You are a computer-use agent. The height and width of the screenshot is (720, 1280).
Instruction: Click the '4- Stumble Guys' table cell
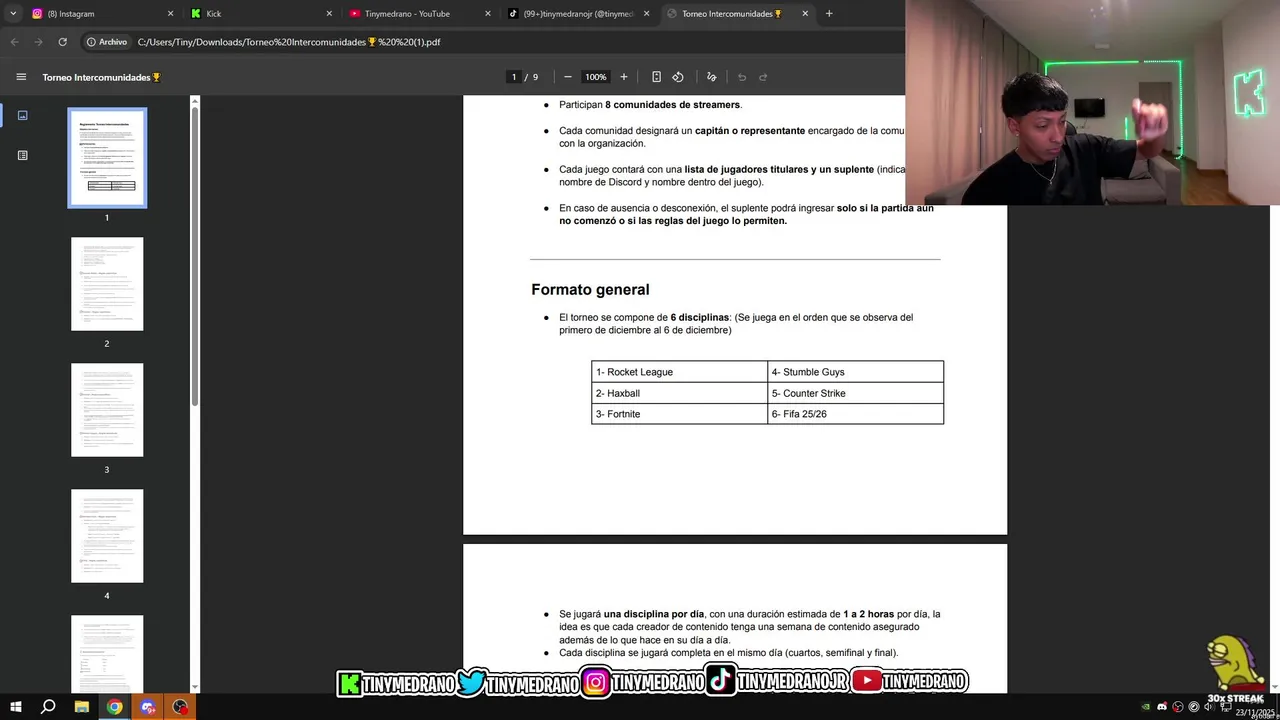point(855,372)
